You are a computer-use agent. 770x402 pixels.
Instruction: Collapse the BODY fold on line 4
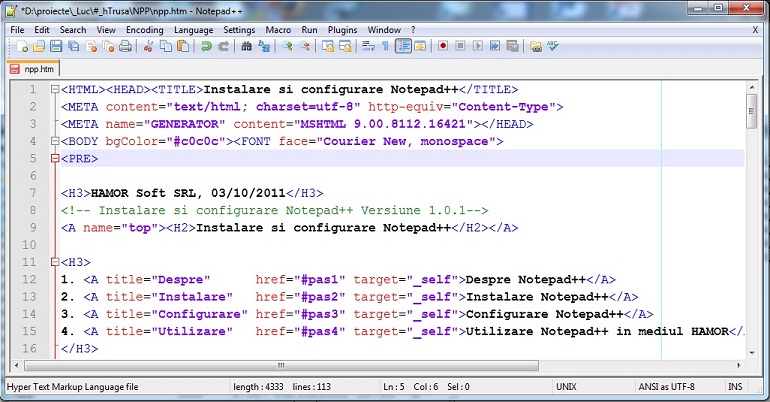tap(55, 141)
